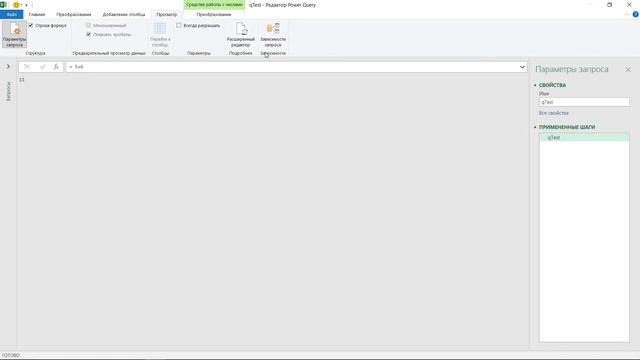The image size is (640, 360).
Task: Click the fx add step icon
Action: pos(56,67)
